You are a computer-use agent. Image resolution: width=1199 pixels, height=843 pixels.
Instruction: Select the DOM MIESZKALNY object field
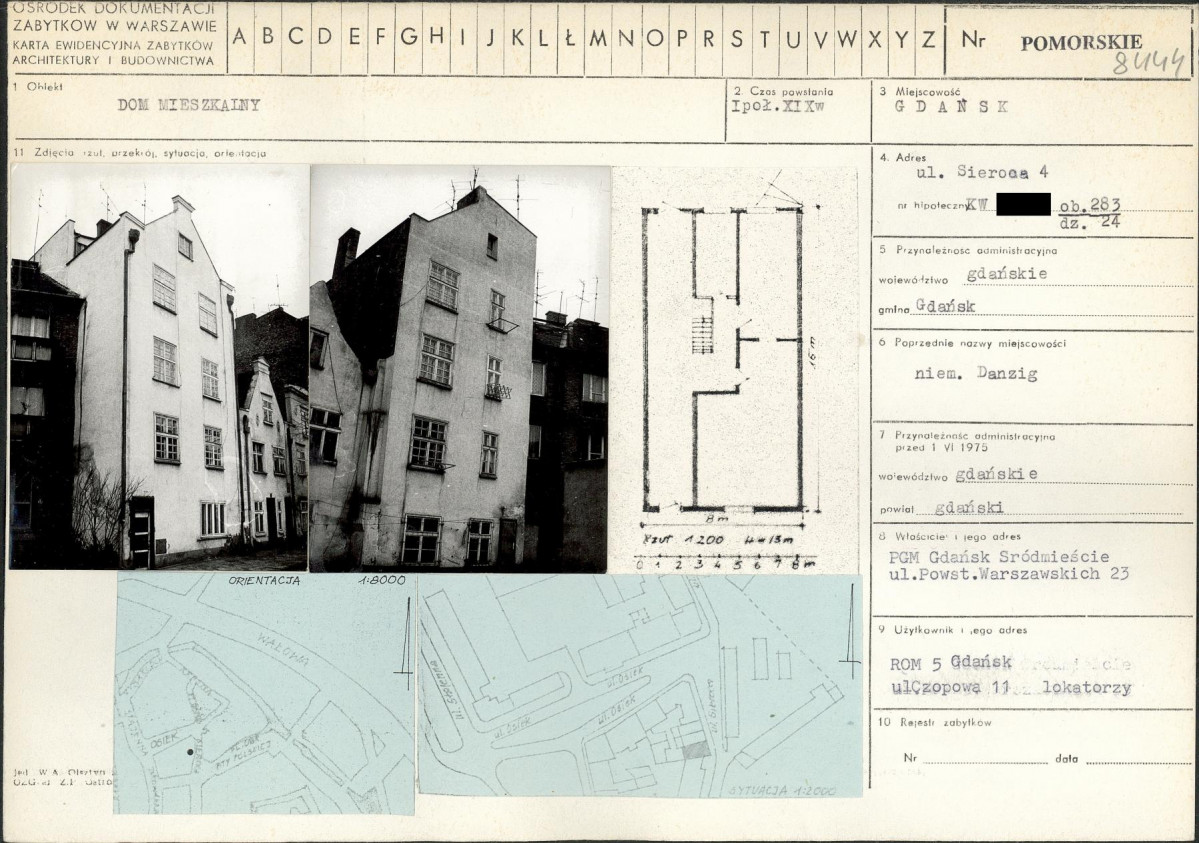[x=189, y=105]
